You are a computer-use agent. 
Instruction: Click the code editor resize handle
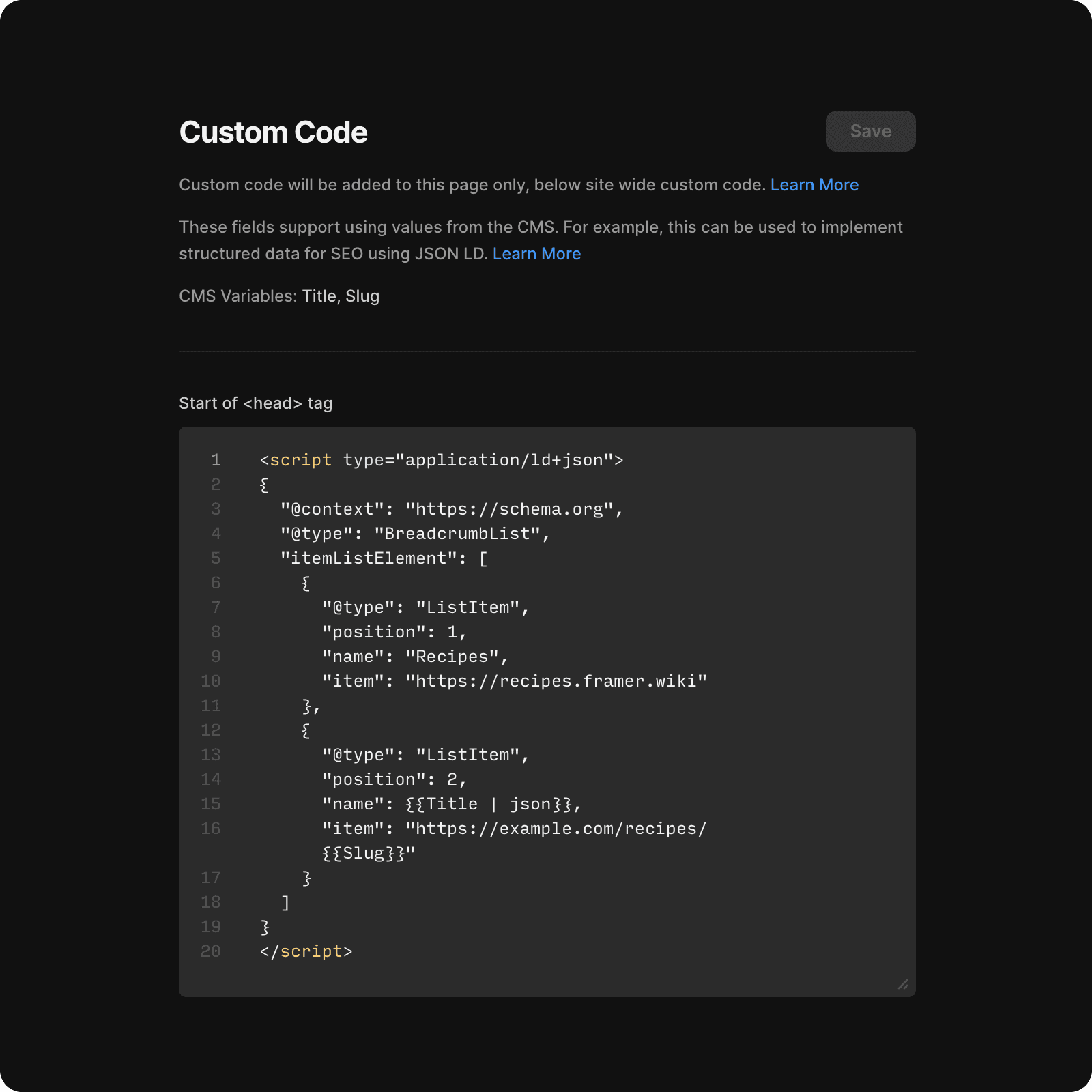(x=903, y=984)
